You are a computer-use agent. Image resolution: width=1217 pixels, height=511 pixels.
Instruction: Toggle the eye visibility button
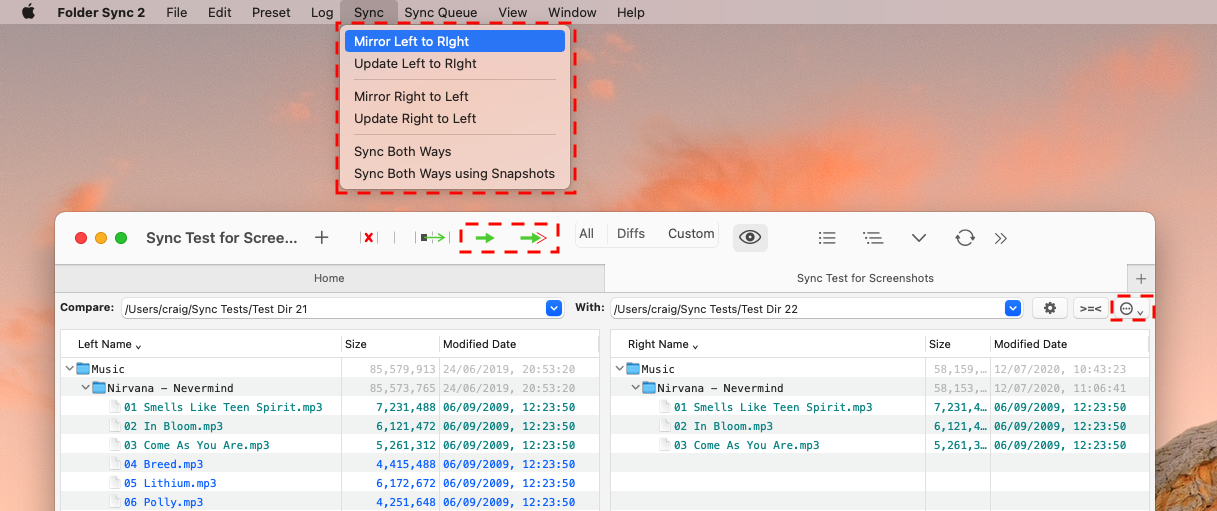coord(750,237)
